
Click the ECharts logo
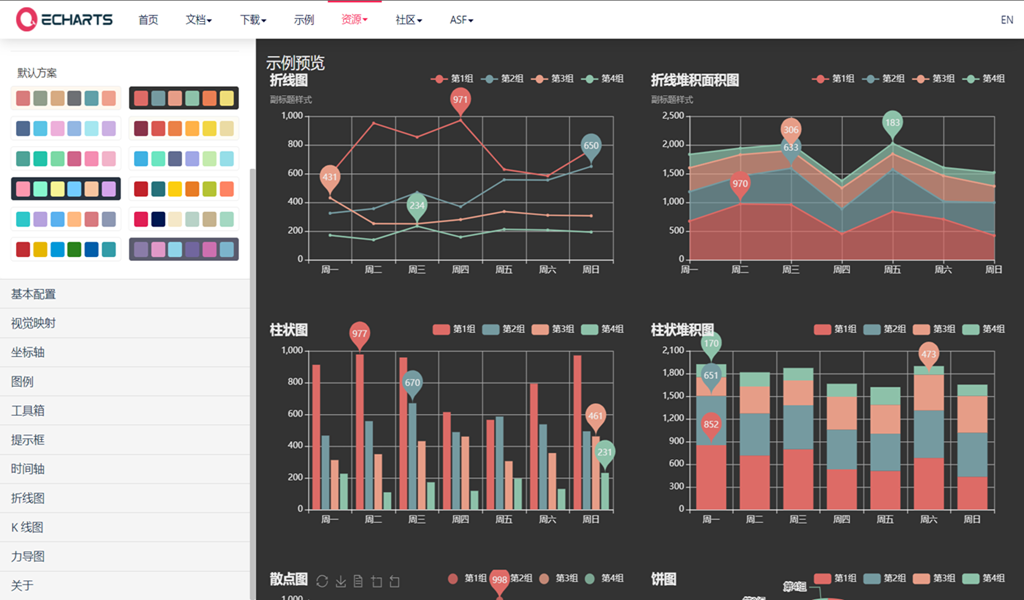tap(64, 19)
